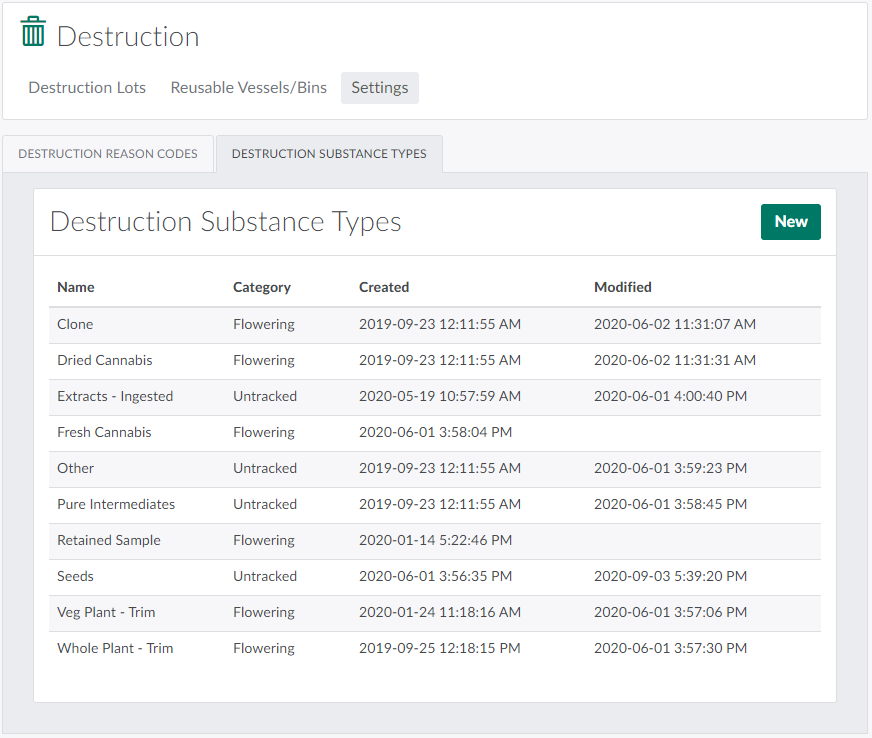This screenshot has width=872, height=738.
Task: Click the Pure Intermediates row
Action: coord(116,505)
